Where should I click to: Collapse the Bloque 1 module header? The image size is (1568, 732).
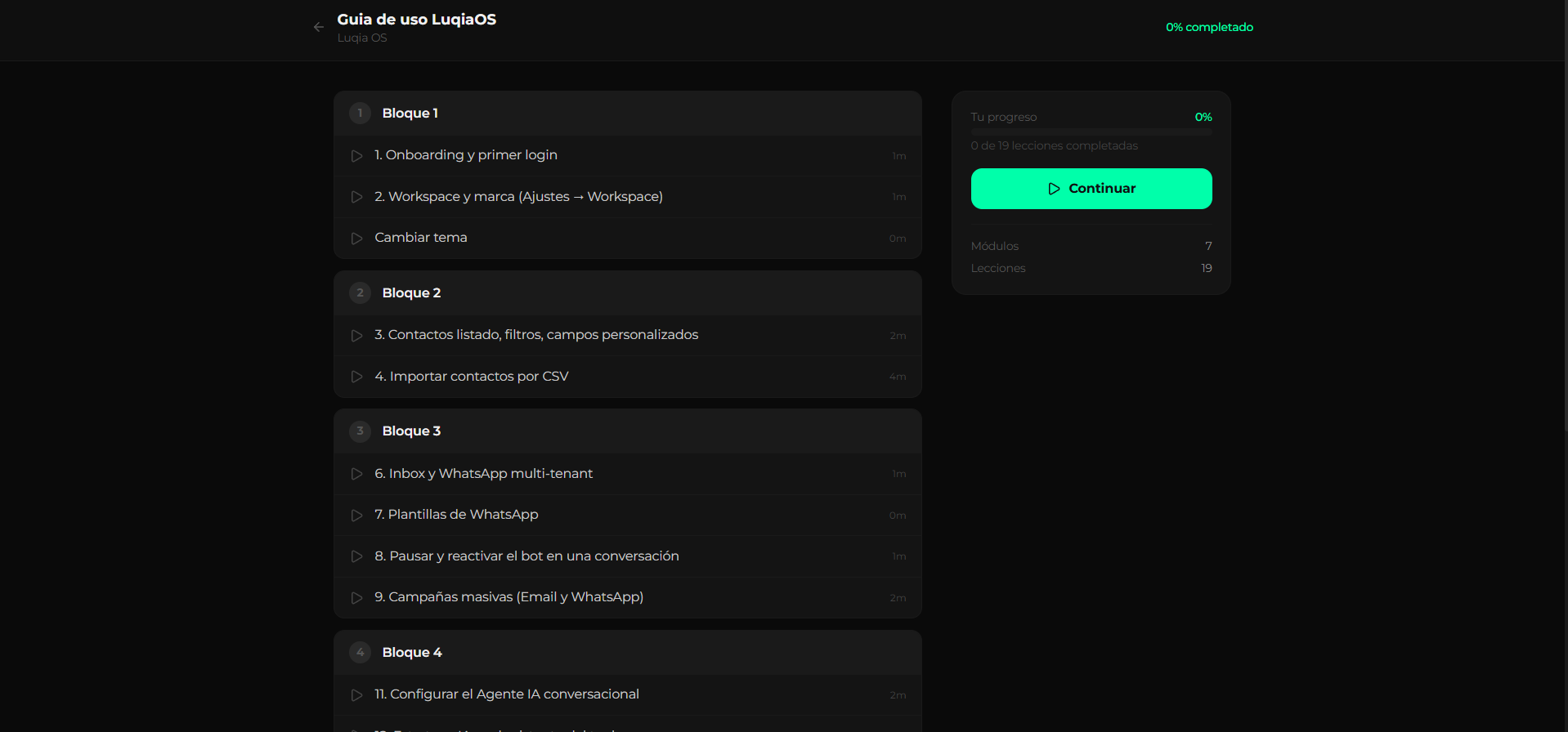point(628,114)
